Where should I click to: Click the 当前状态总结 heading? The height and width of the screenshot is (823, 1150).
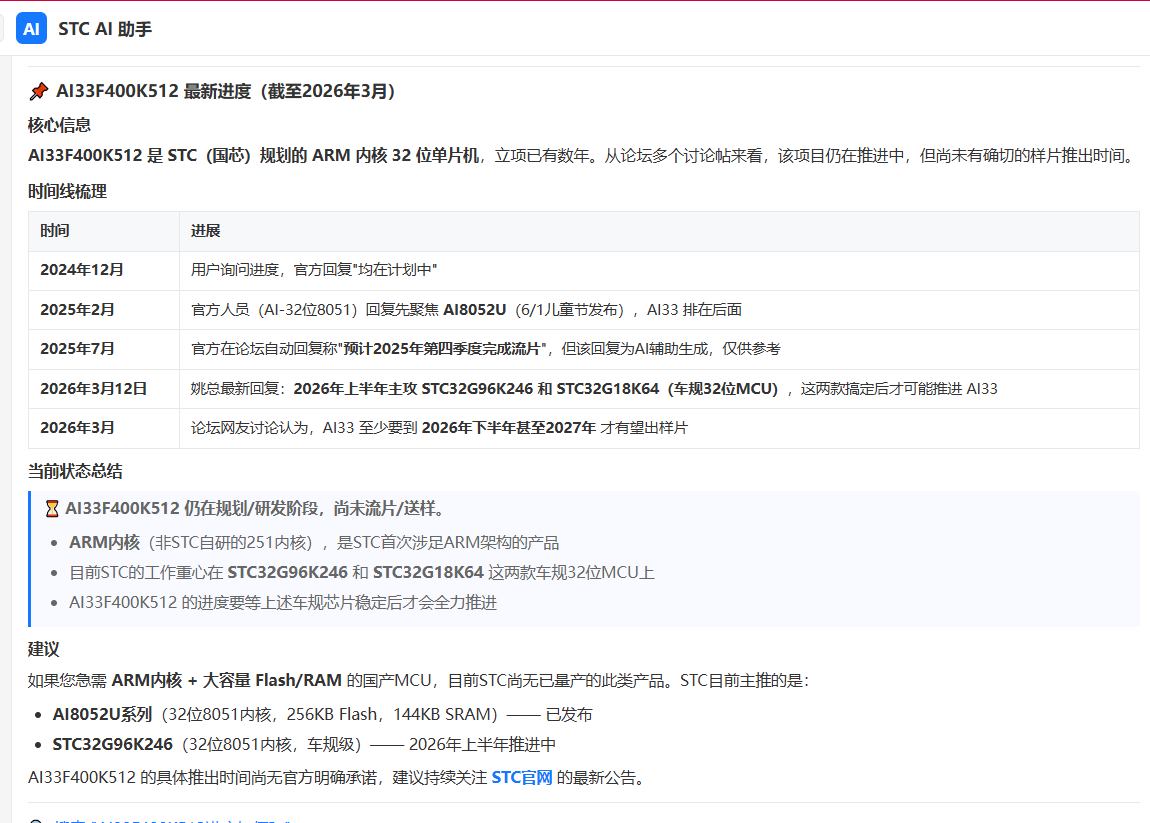[x=75, y=472]
